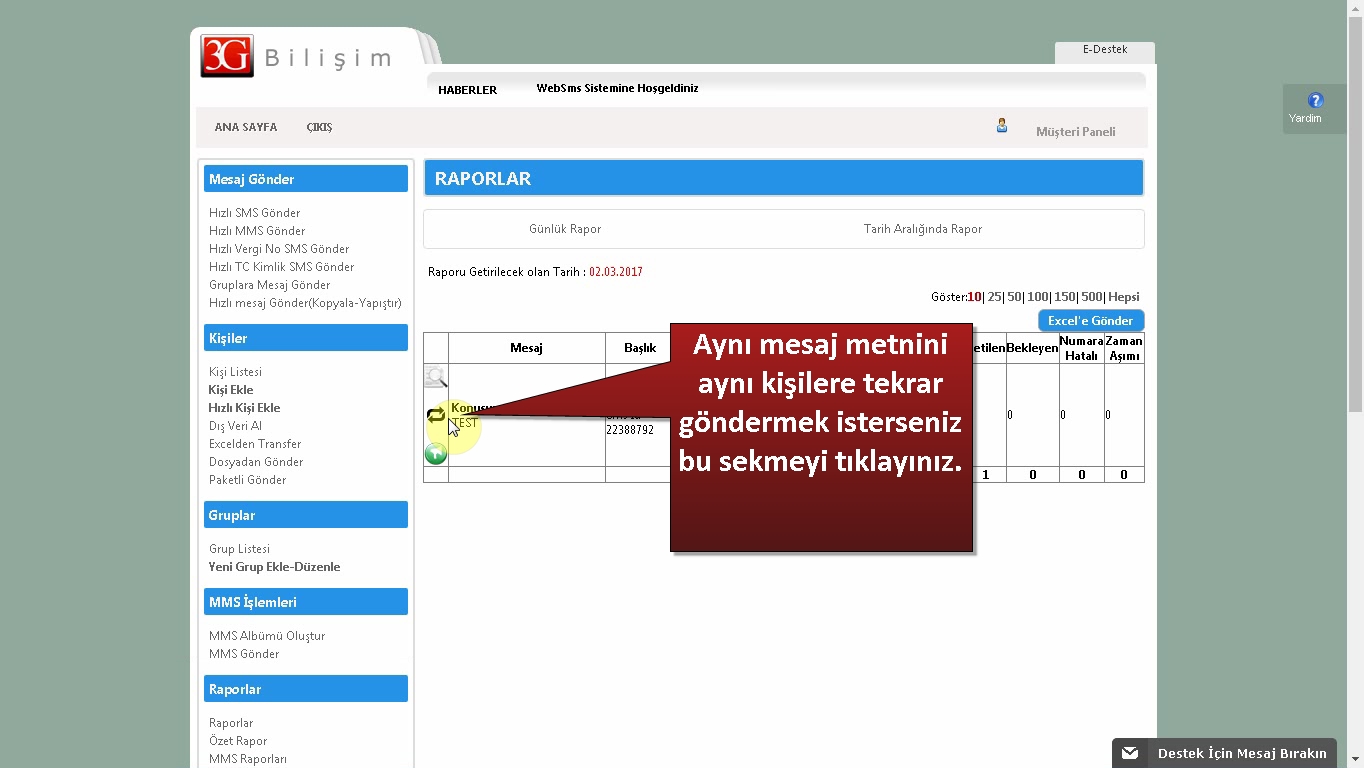1364x768 pixels.
Task: Open the Günlük Rapor tab
Action: pyautogui.click(x=565, y=229)
